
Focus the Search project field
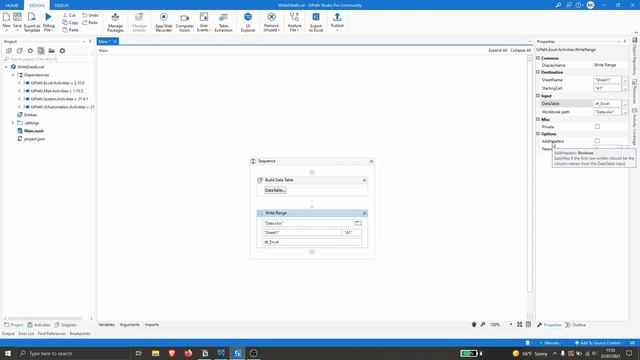coord(48,59)
